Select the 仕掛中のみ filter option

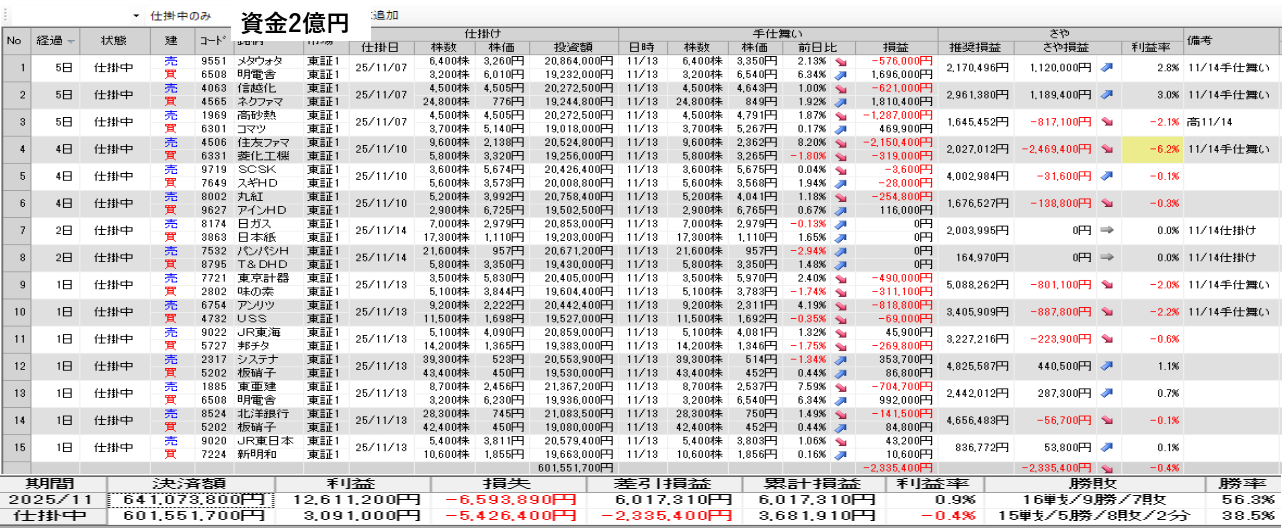pyautogui.click(x=181, y=17)
